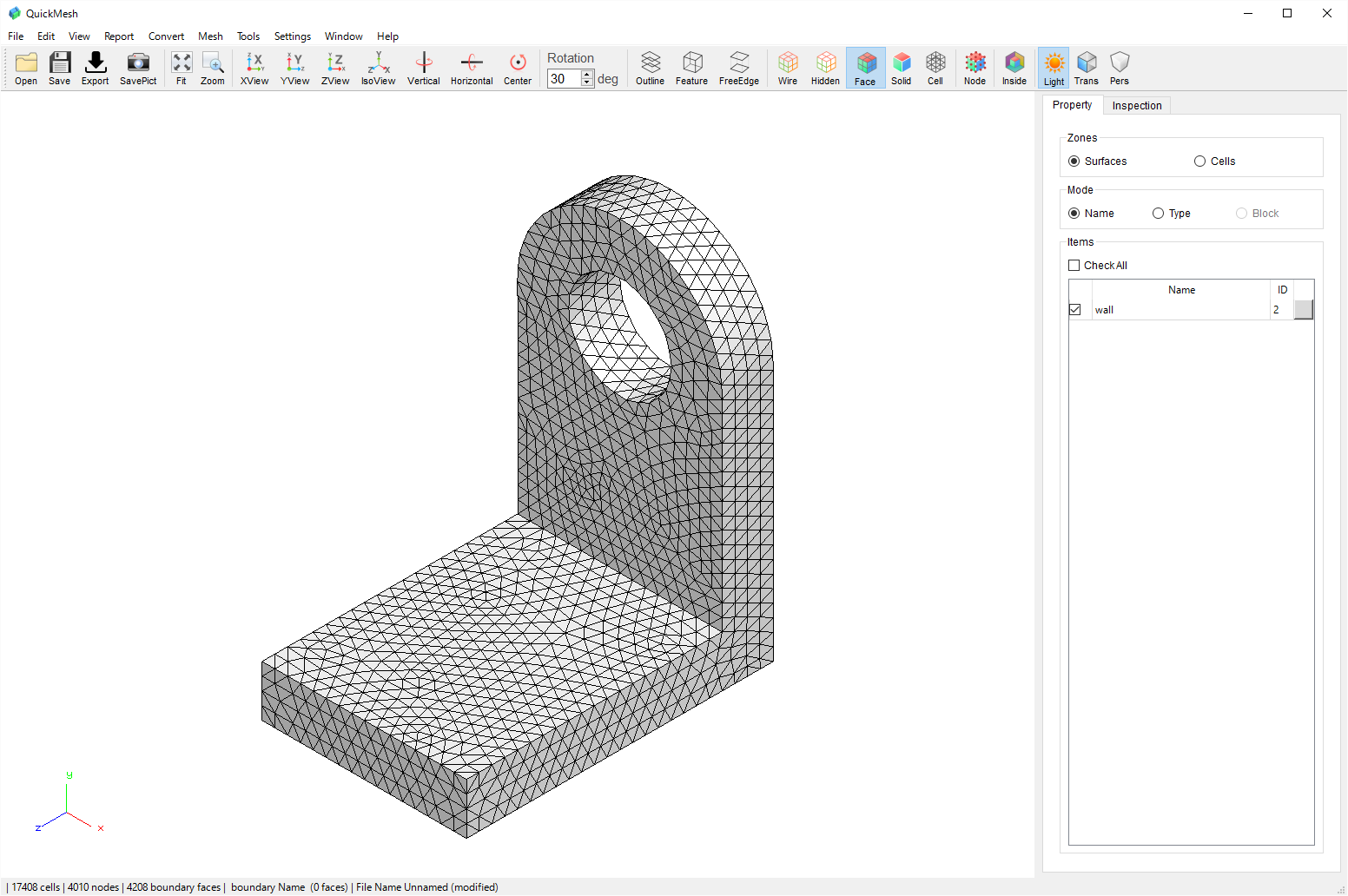The image size is (1348, 896).
Task: Enable the Wire display mode
Action: [788, 68]
